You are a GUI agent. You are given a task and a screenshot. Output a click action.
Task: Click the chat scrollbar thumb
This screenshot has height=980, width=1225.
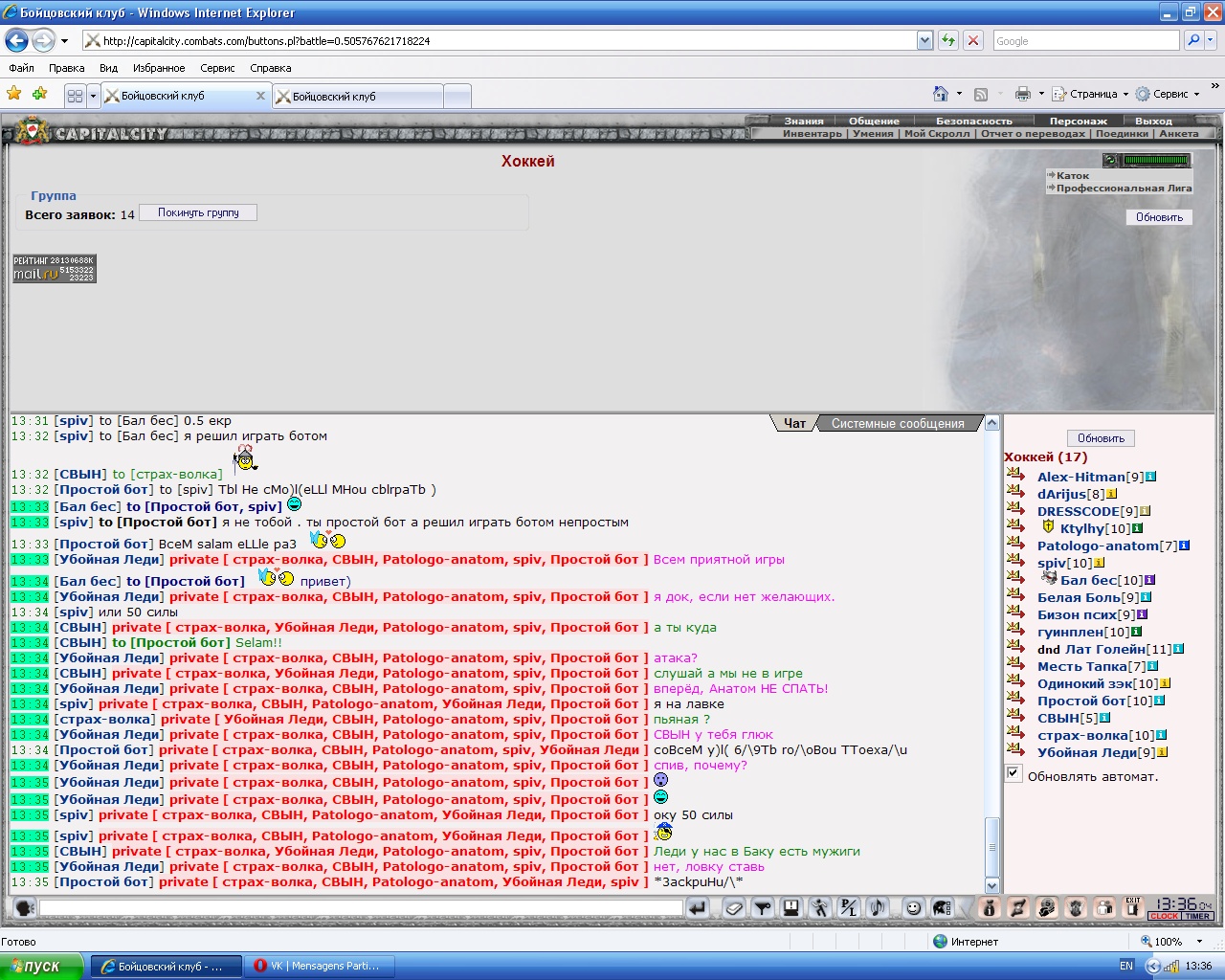coord(992,846)
